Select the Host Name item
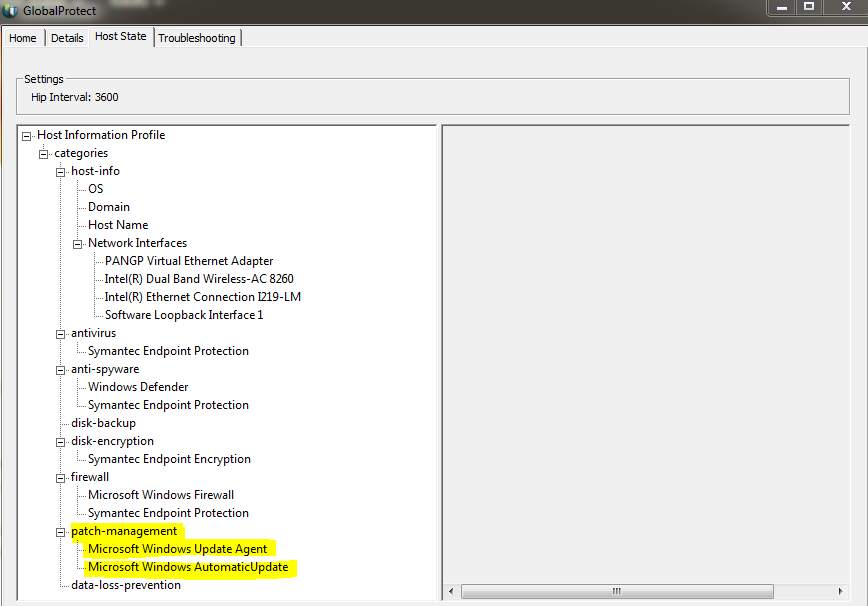This screenshot has width=868, height=606. coord(118,225)
